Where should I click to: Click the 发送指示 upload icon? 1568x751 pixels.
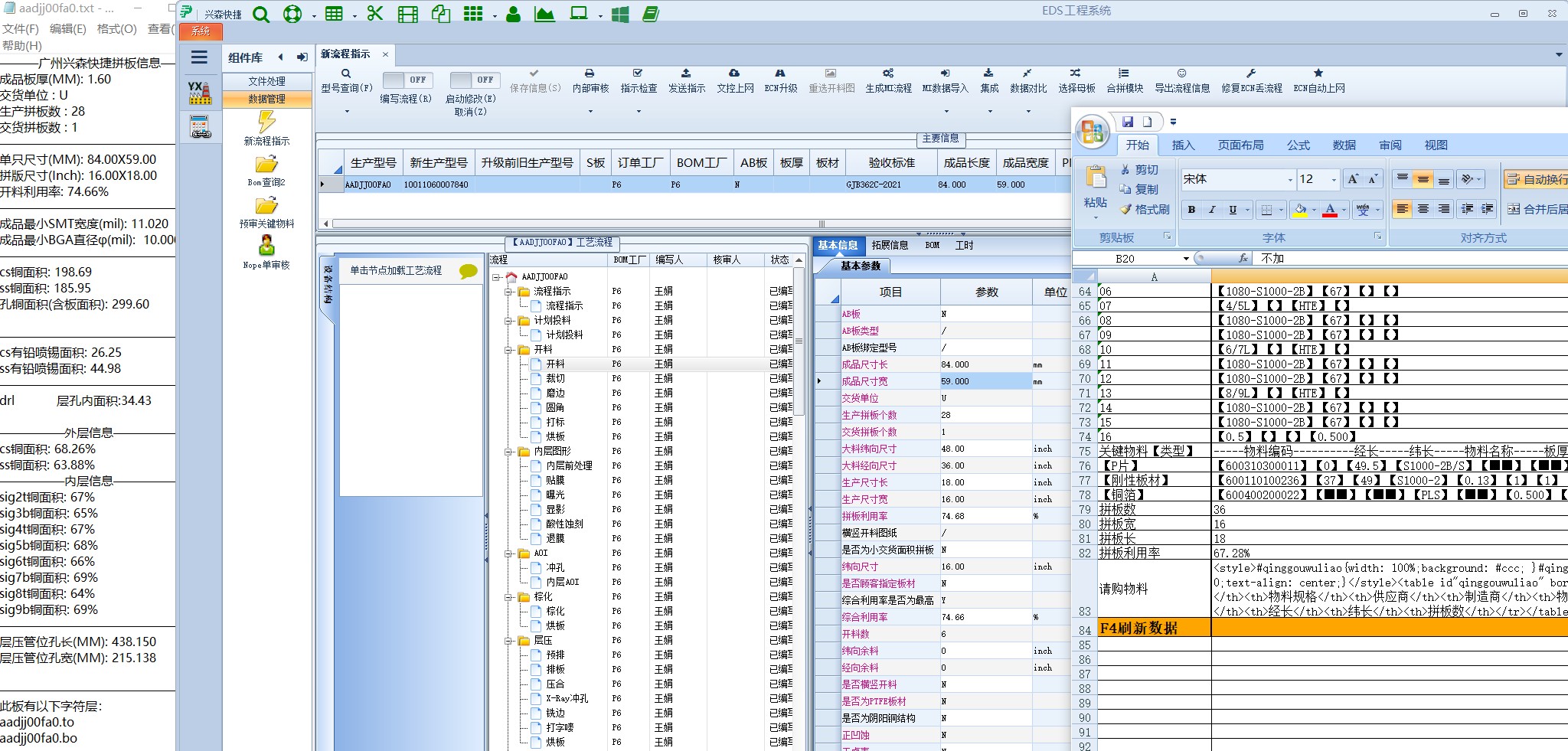click(x=686, y=74)
